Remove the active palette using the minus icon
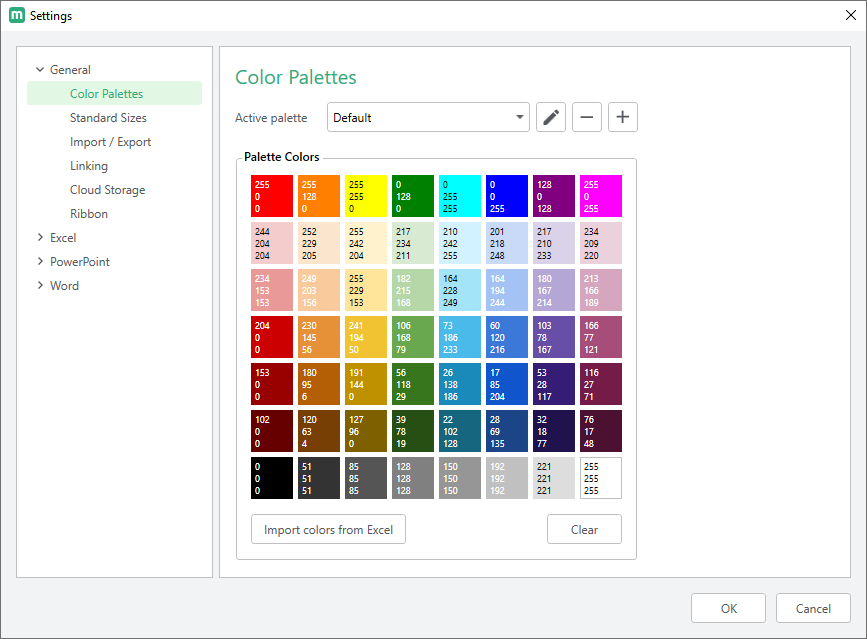This screenshot has width=867, height=639. pos(586,117)
